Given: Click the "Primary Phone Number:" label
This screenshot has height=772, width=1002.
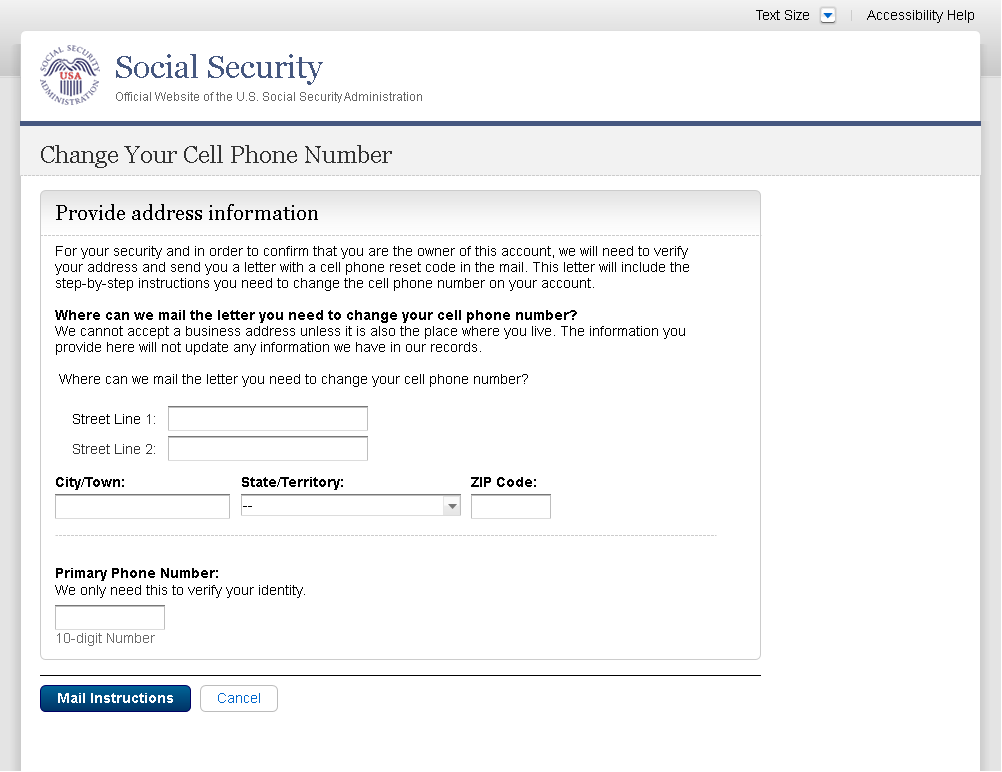Looking at the screenshot, I should [136, 573].
